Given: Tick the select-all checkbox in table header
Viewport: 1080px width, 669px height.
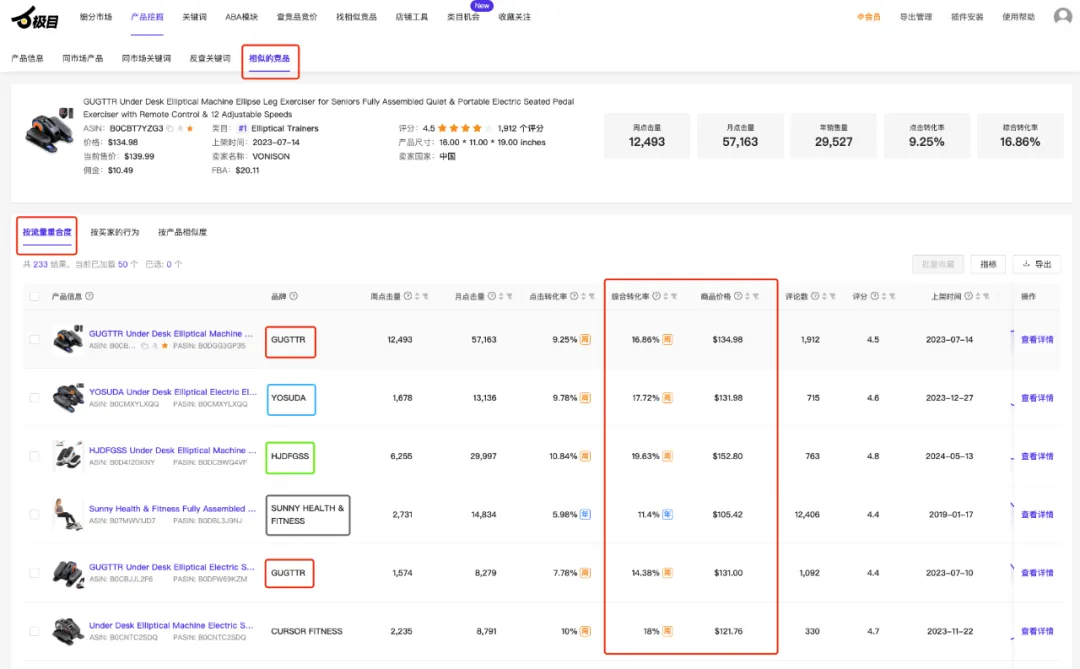Looking at the screenshot, I should [x=34, y=297].
